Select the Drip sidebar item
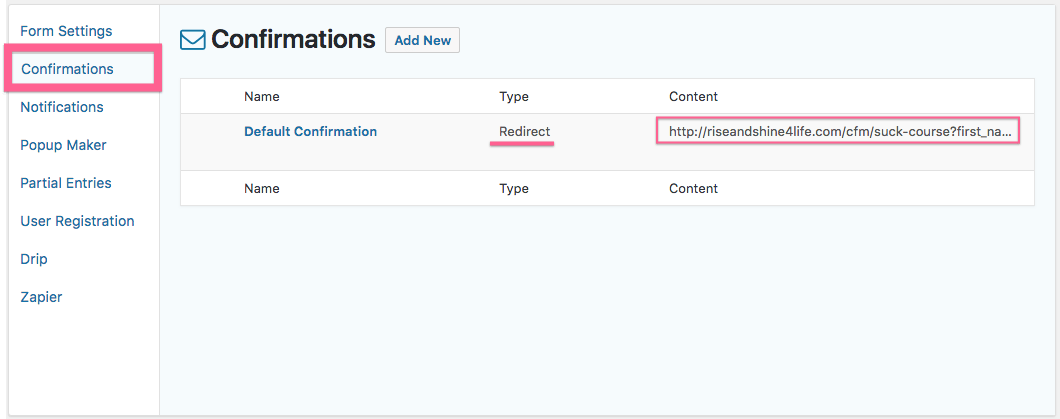Image resolution: width=1060 pixels, height=419 pixels. [34, 259]
